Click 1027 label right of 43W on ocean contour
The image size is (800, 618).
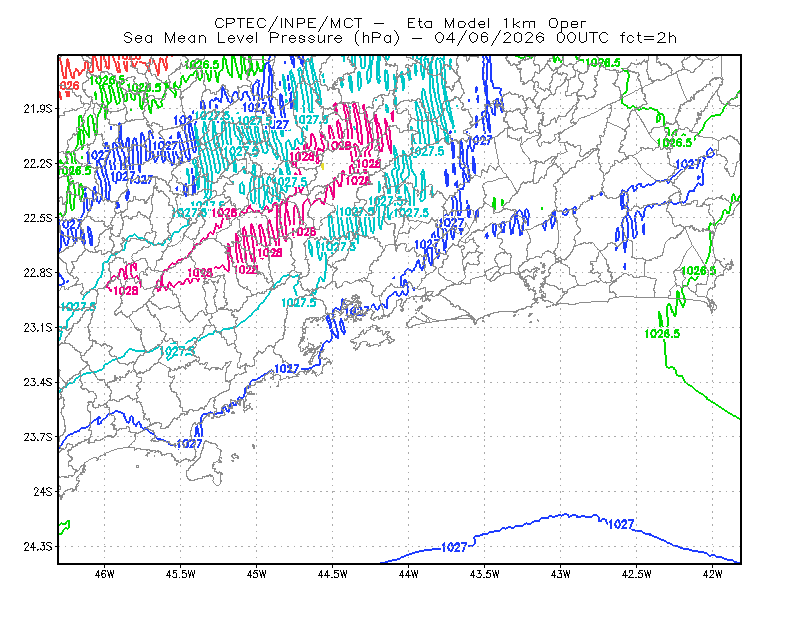[621, 524]
